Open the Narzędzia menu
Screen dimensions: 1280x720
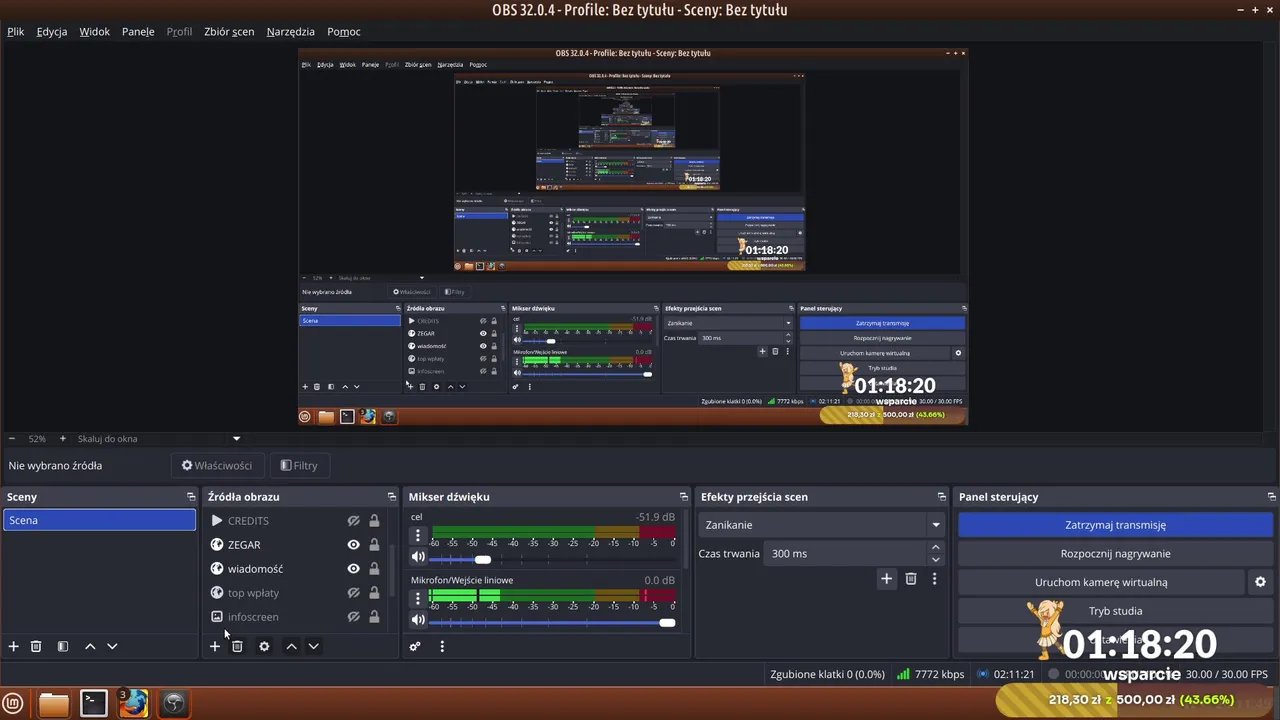(x=291, y=32)
